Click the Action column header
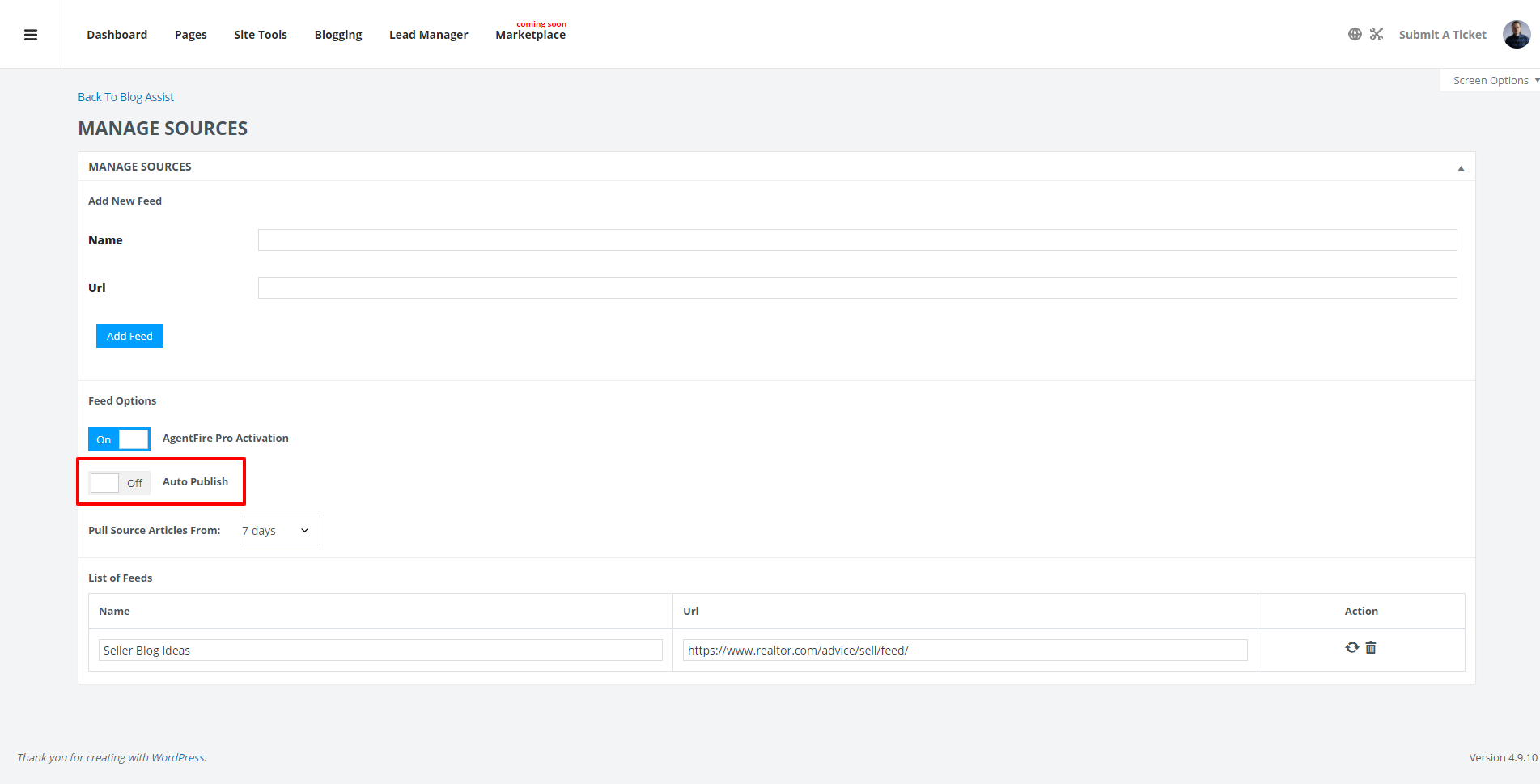 click(x=1361, y=612)
